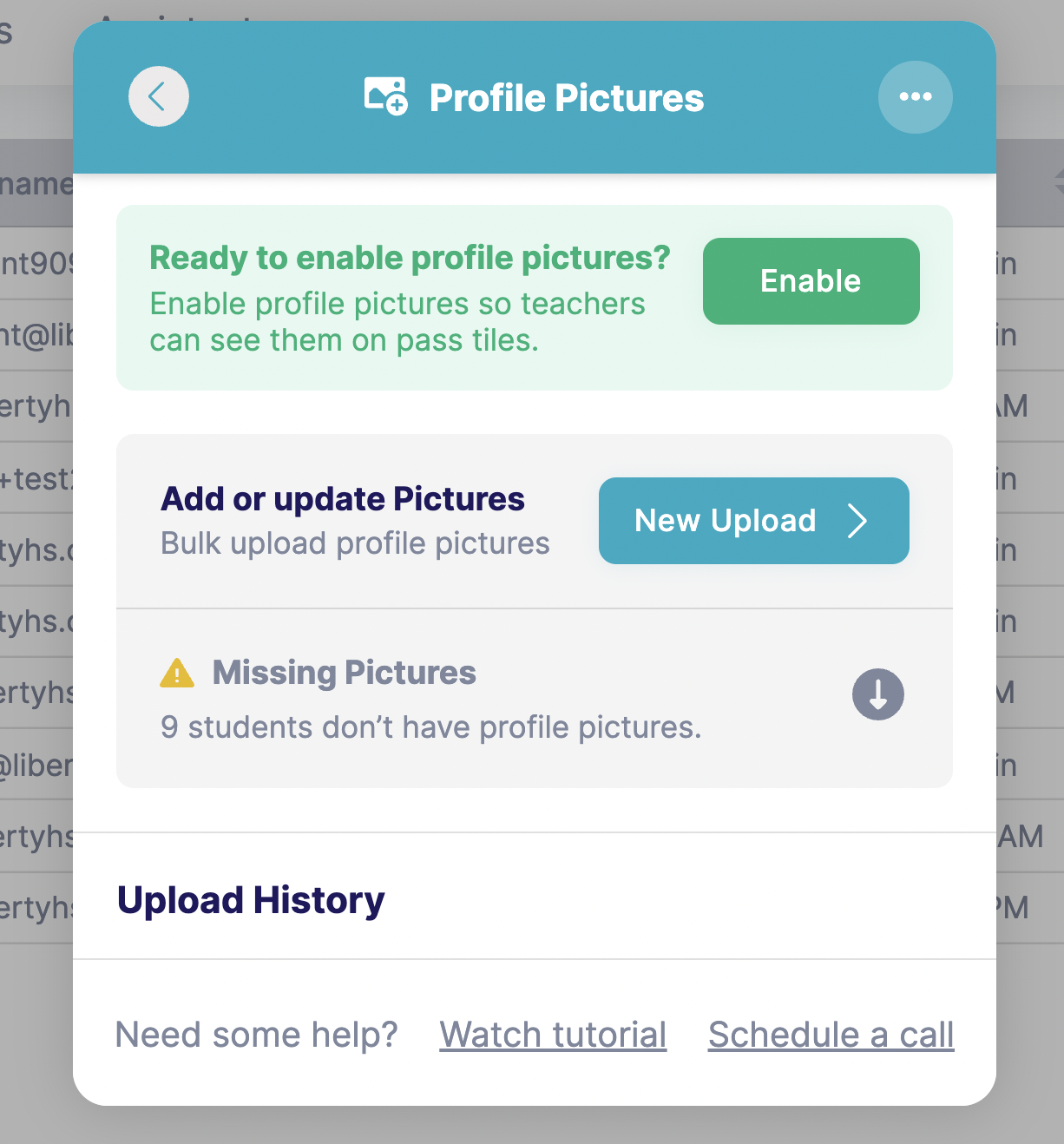Go back using the left chevron button
This screenshot has width=1064, height=1144.
coord(158,96)
